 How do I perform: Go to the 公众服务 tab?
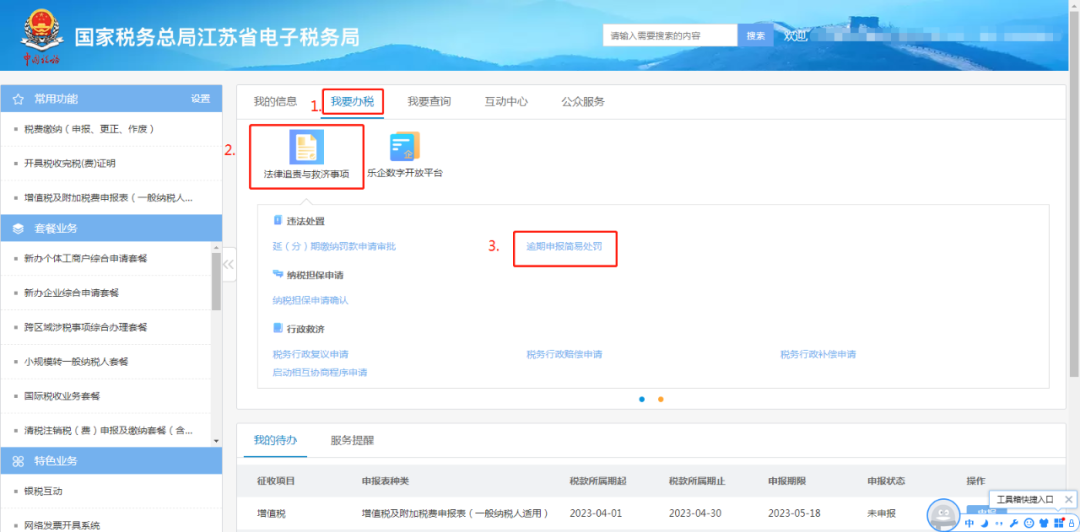coord(583,102)
